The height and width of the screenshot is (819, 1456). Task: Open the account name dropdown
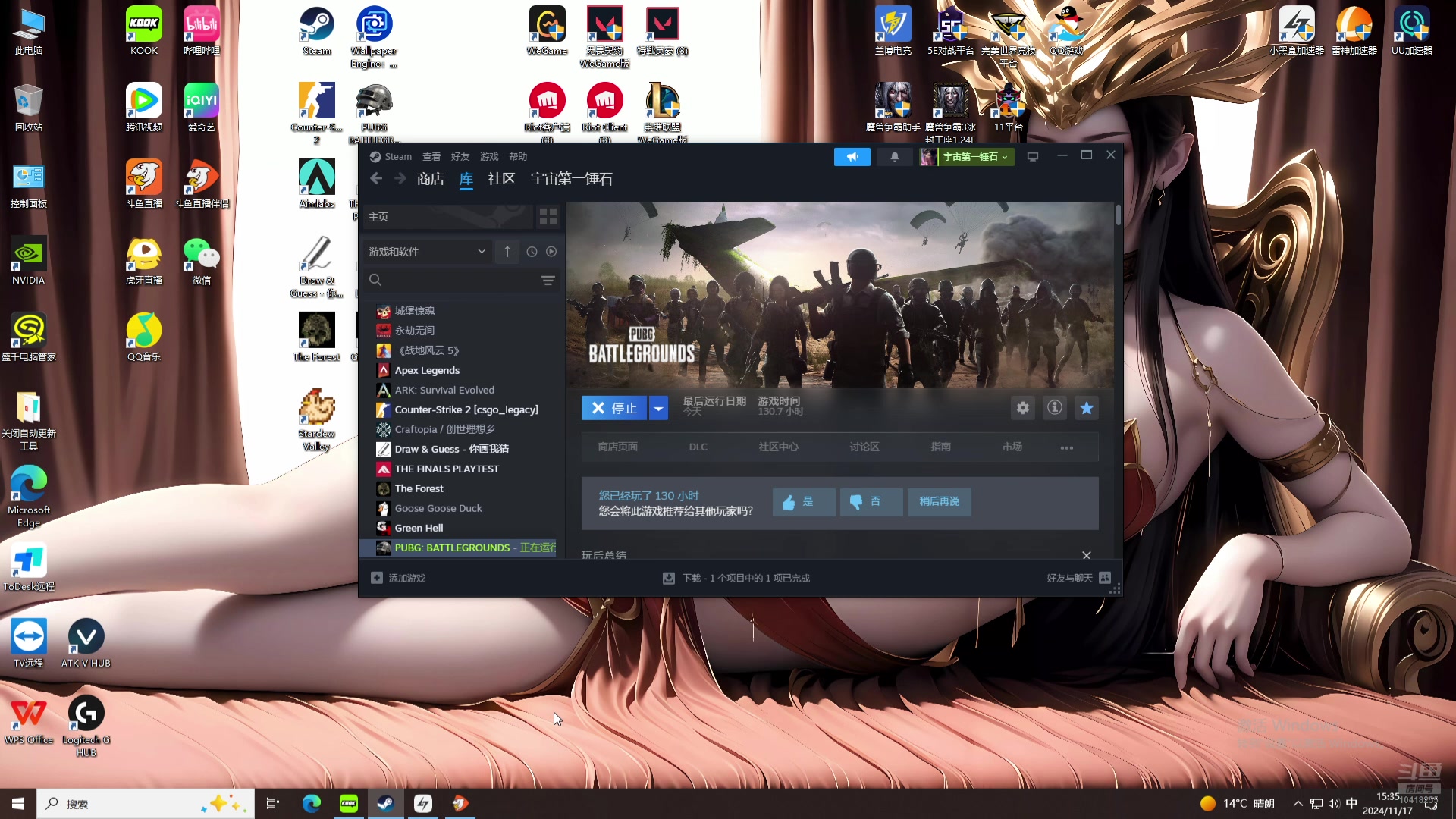[975, 157]
